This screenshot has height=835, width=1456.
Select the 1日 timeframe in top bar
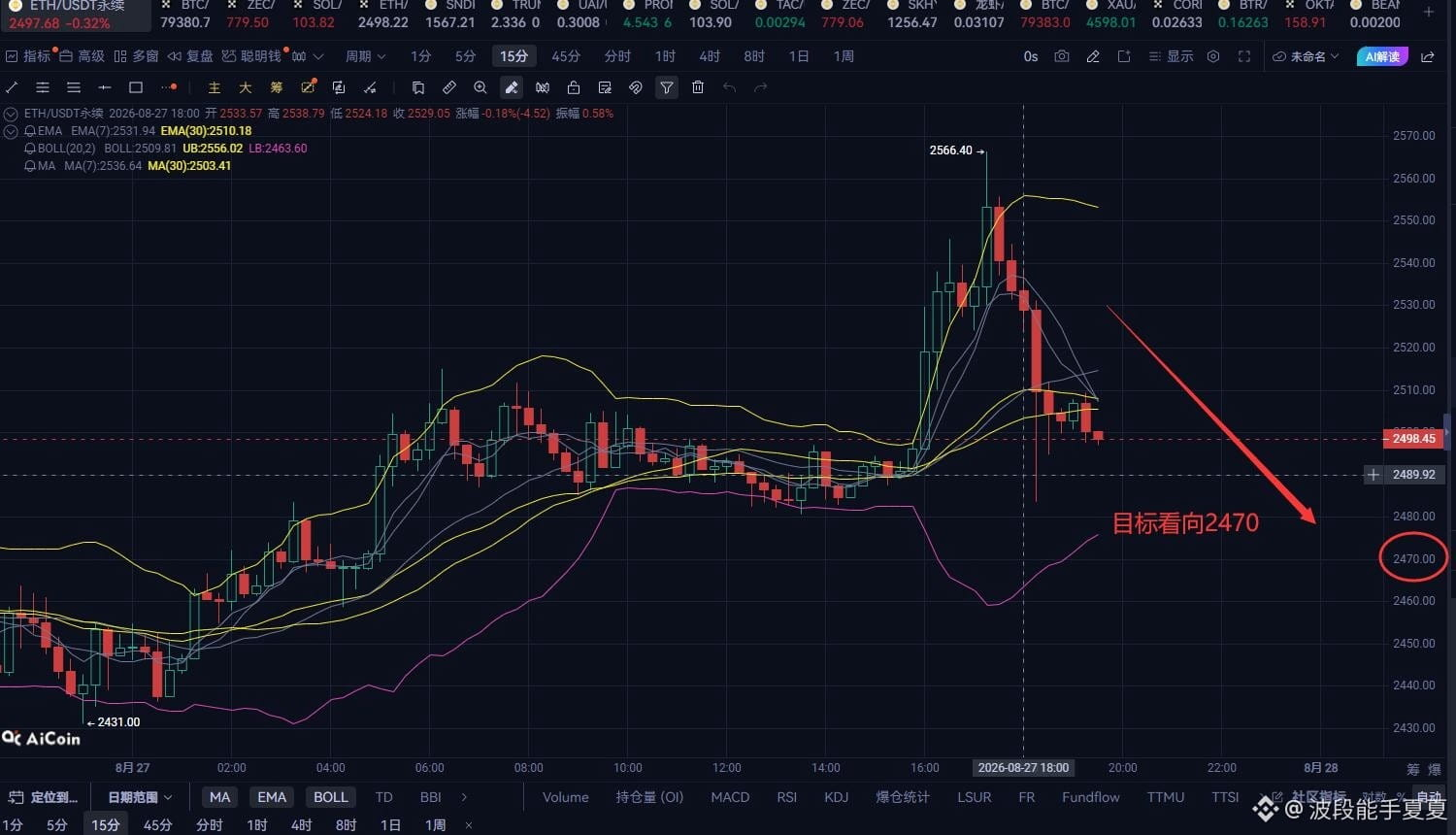click(799, 56)
